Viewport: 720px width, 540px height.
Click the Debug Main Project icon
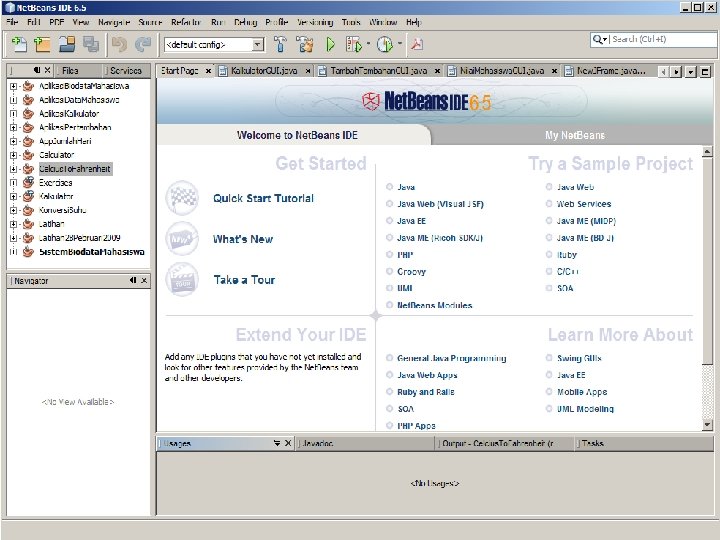(354, 44)
